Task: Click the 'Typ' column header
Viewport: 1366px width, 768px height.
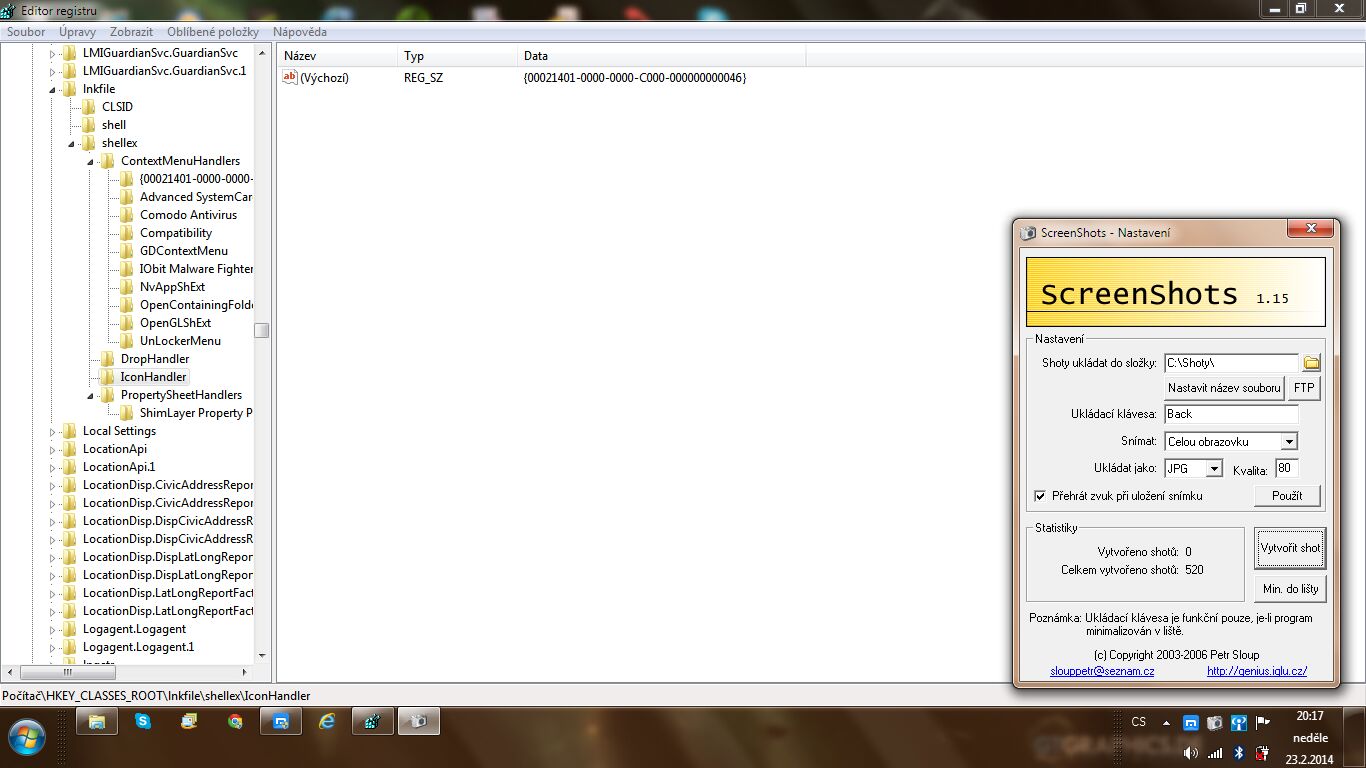Action: coord(457,56)
